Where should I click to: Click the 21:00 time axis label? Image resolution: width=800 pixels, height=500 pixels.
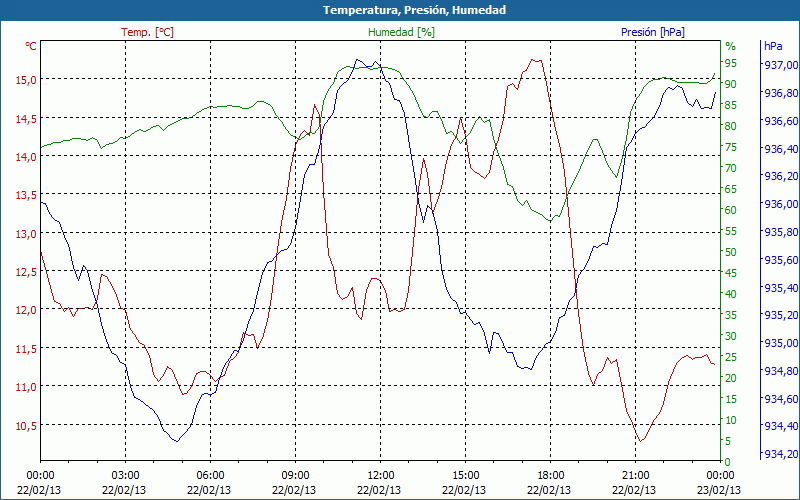coord(636,476)
